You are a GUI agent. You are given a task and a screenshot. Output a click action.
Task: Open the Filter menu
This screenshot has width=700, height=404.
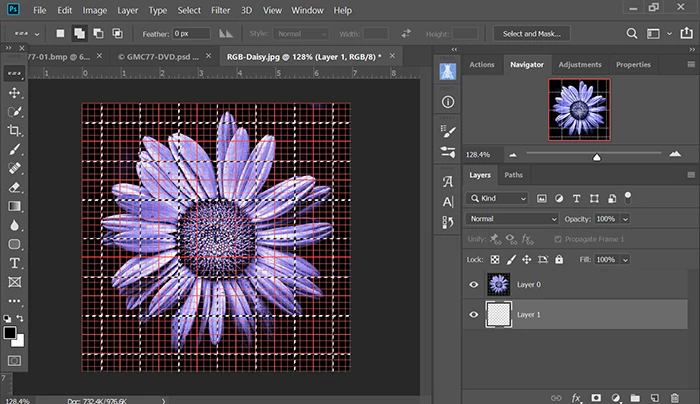click(221, 10)
